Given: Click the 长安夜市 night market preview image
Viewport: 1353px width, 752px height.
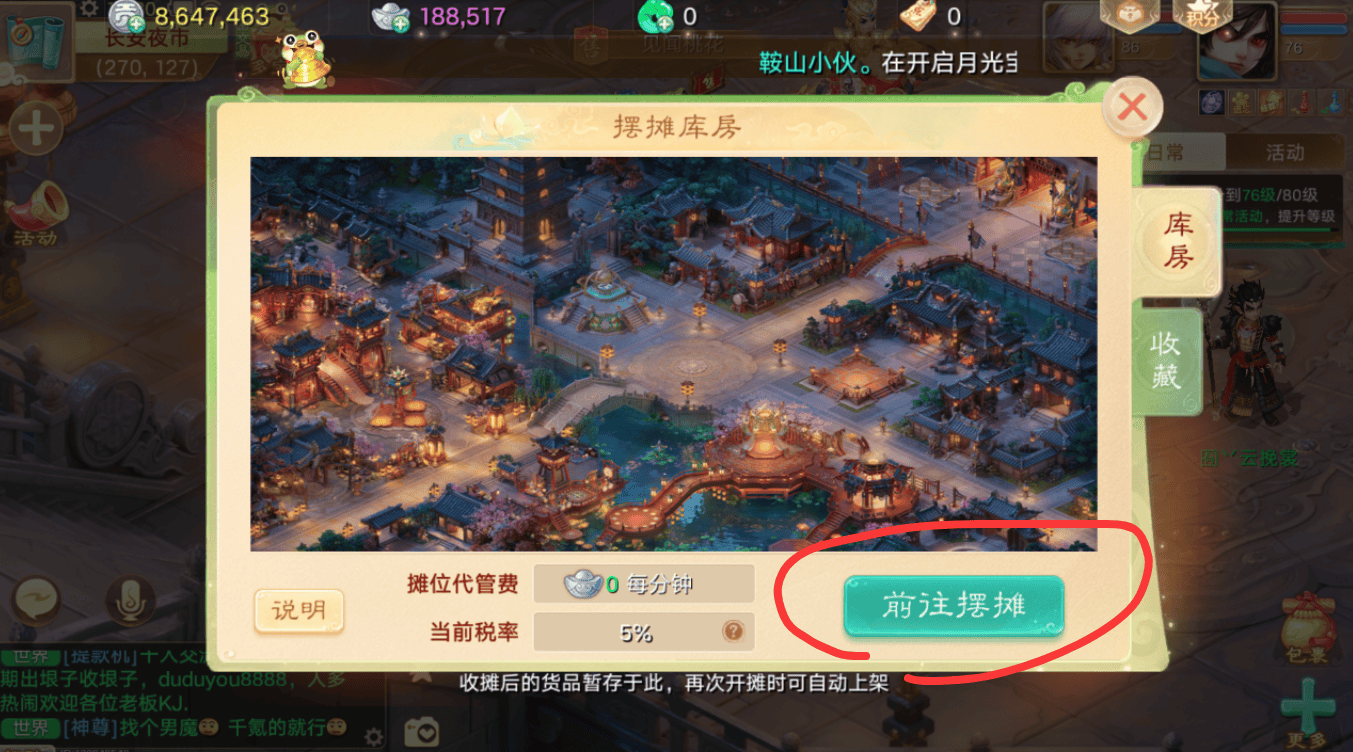Looking at the screenshot, I should 673,353.
